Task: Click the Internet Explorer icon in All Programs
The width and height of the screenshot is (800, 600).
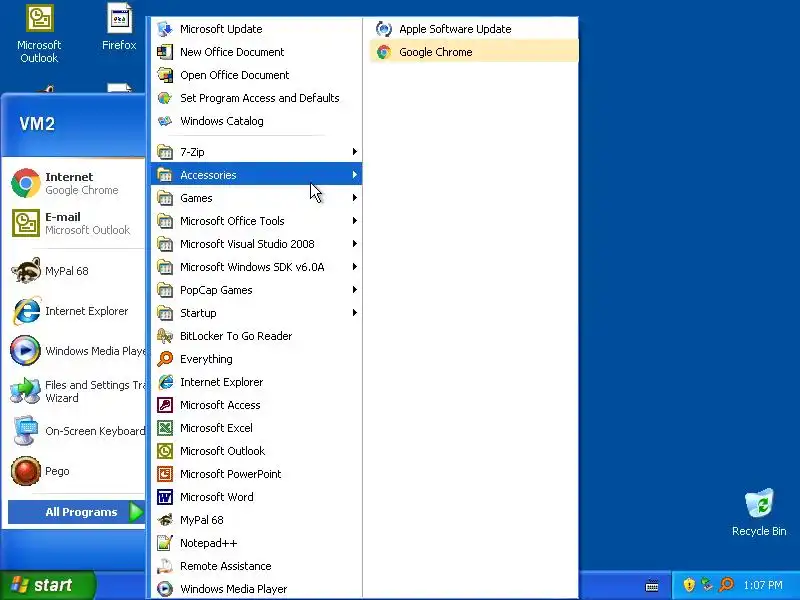Action: [165, 382]
